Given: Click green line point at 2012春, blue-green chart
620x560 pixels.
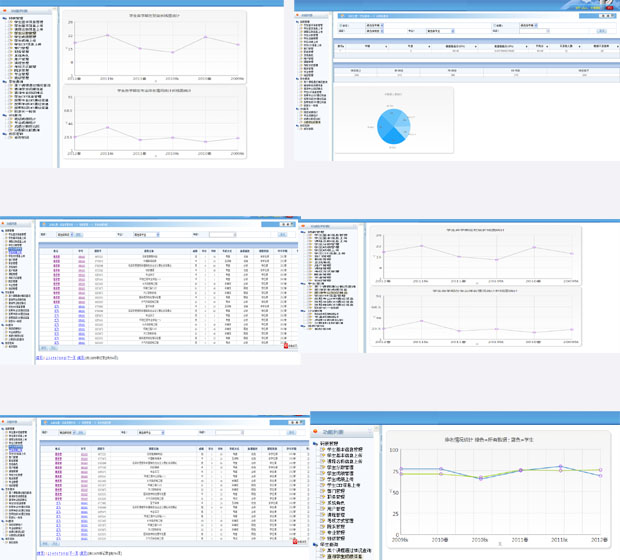Looking at the screenshot, I should point(600,470).
